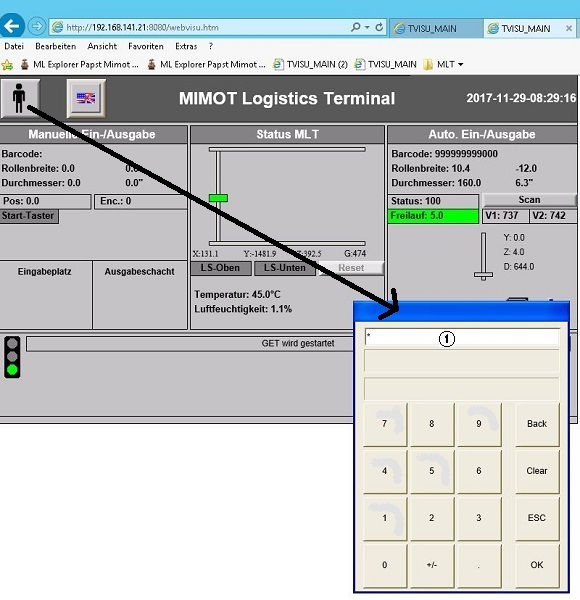Open address bar search dropdown arrow
The height and width of the screenshot is (600, 580).
coord(367,27)
